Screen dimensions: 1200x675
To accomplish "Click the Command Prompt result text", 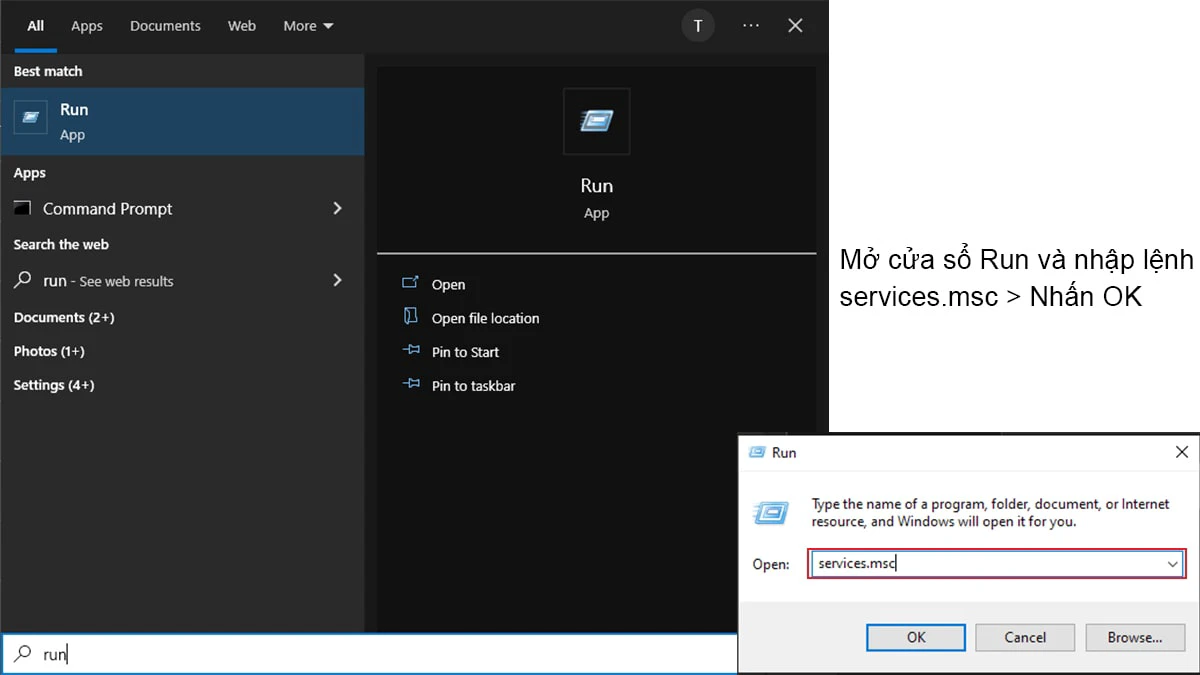I will [108, 209].
